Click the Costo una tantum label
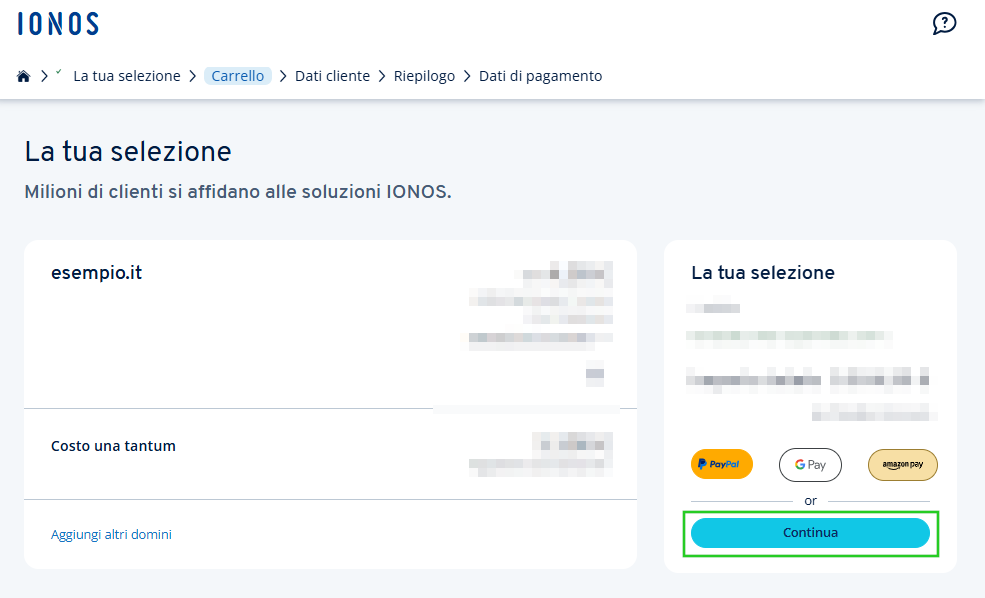 113,446
